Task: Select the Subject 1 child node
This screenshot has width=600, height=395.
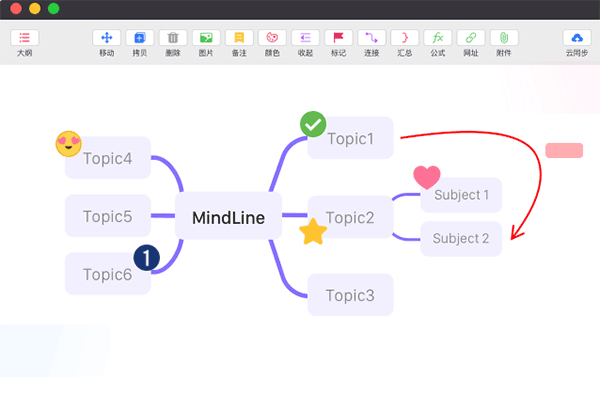Action: pyautogui.click(x=461, y=195)
